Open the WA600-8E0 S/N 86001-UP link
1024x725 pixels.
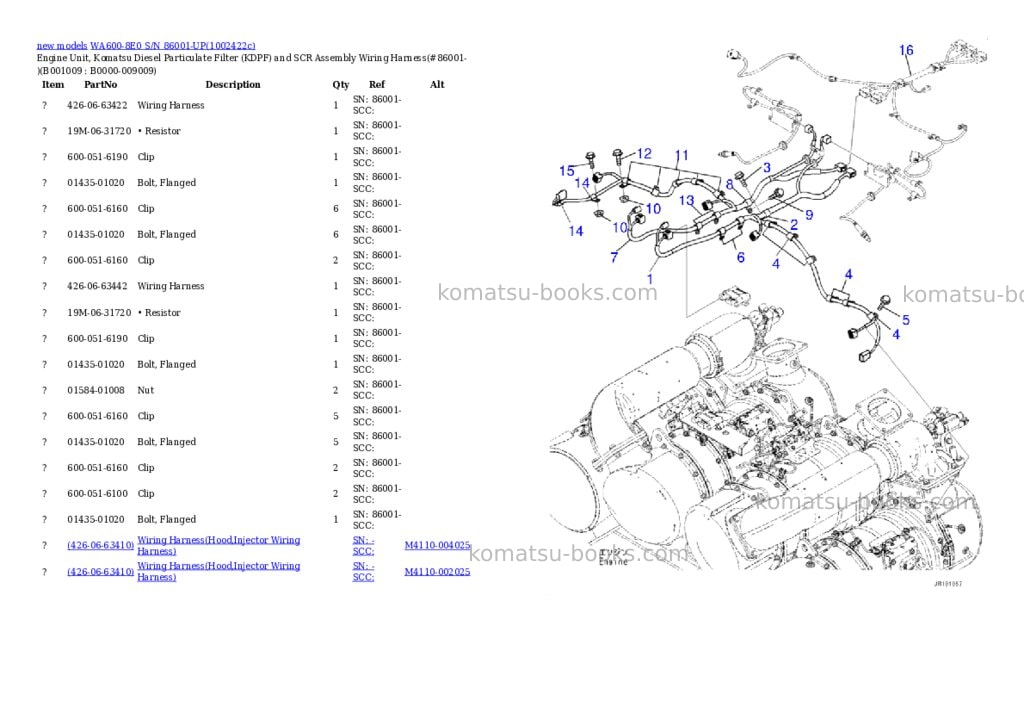click(172, 46)
